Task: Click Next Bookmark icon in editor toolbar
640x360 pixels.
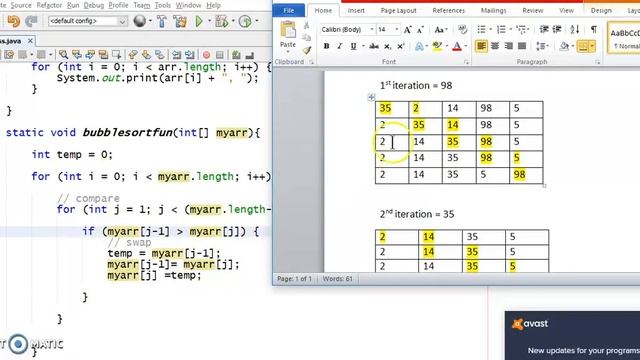Action: pyautogui.click(x=146, y=54)
